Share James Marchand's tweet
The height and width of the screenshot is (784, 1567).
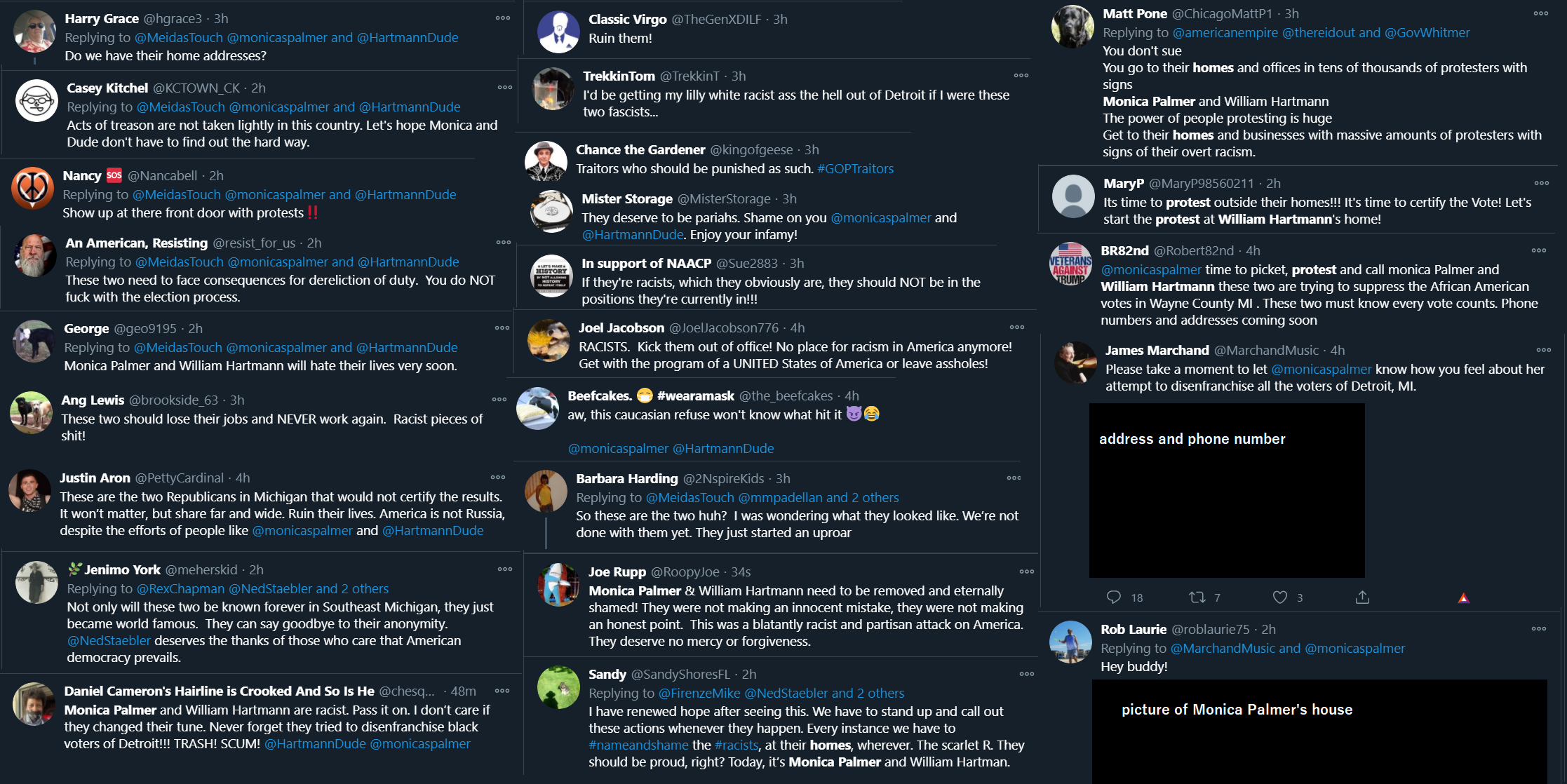(x=1362, y=597)
